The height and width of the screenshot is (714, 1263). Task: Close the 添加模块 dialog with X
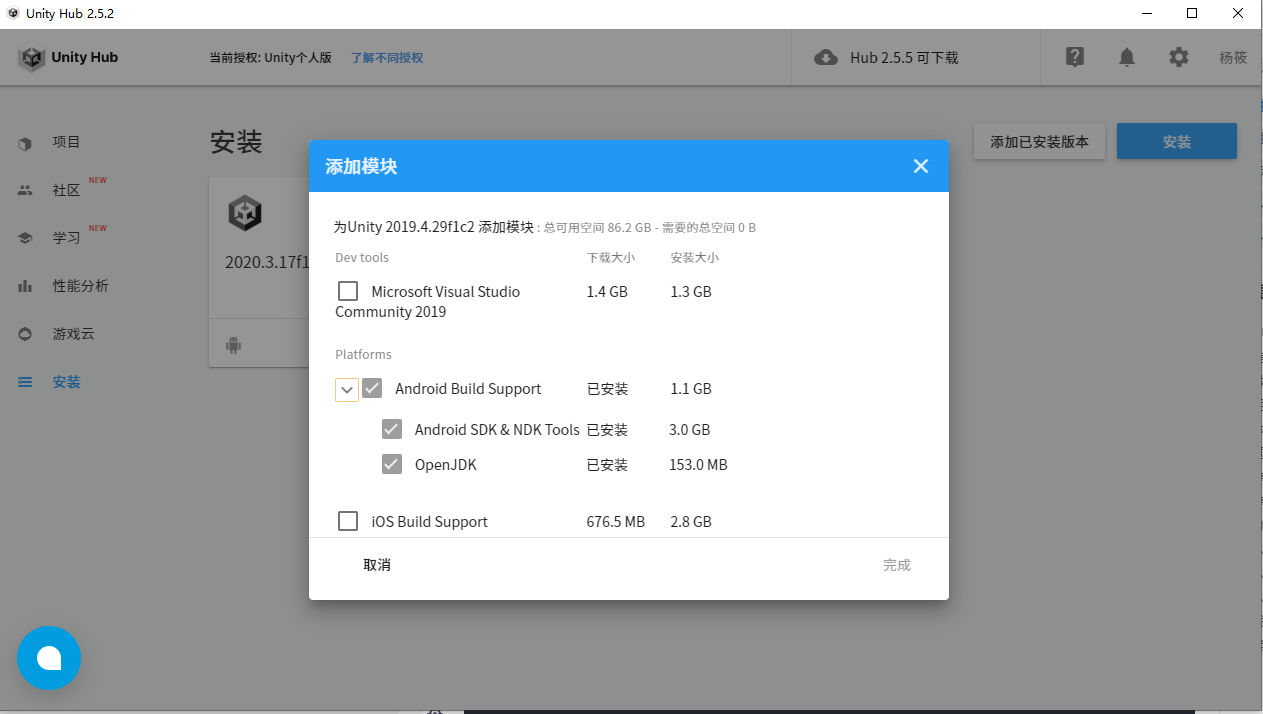921,166
